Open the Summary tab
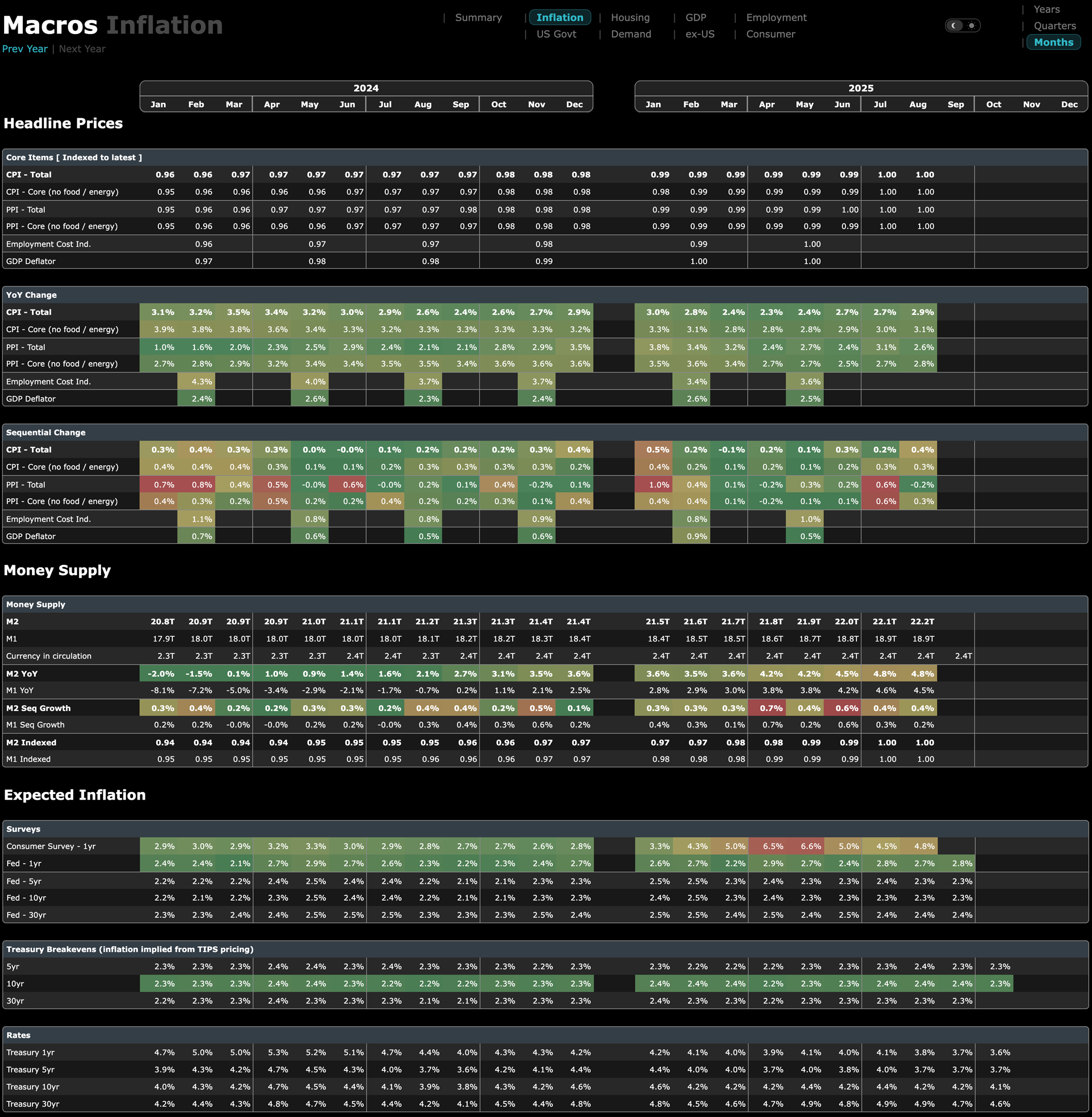Viewport: 1092px width, 1117px height. coord(478,18)
